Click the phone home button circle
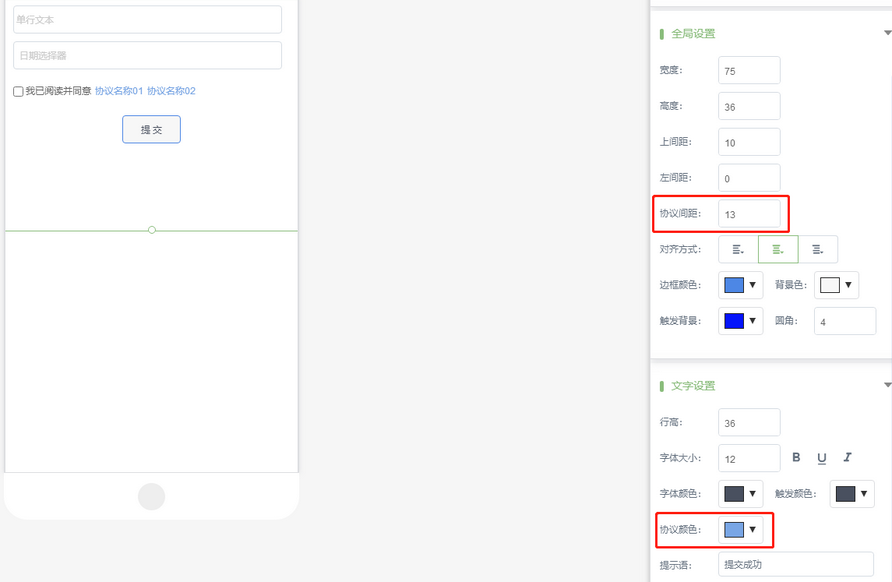Viewport: 892px width, 582px height. click(x=151, y=496)
